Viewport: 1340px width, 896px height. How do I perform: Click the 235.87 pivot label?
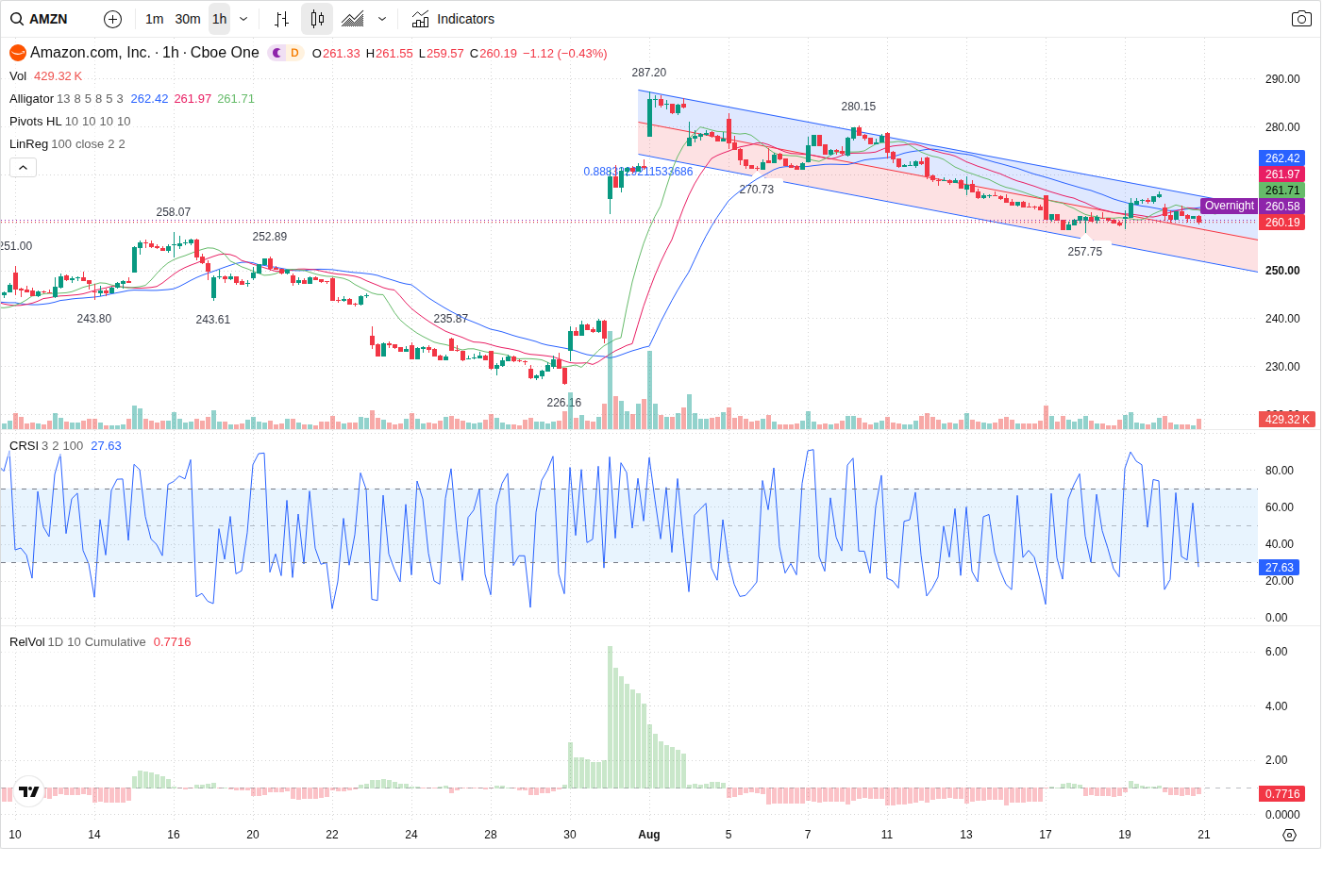coord(451,319)
